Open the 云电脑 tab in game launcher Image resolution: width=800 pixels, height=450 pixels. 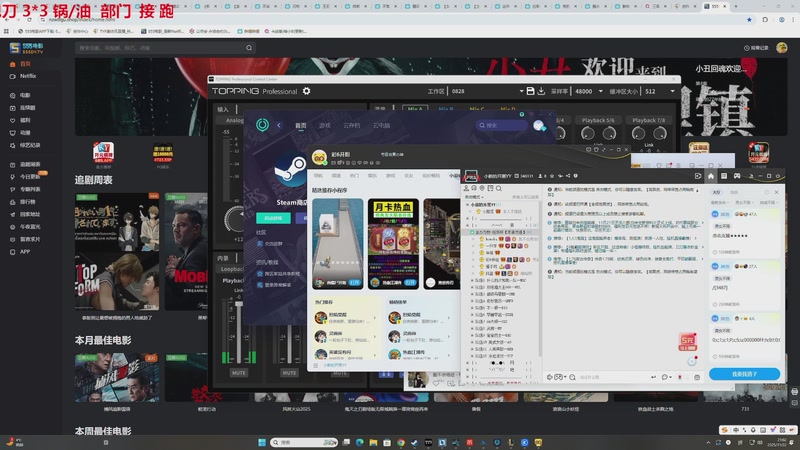(381, 125)
